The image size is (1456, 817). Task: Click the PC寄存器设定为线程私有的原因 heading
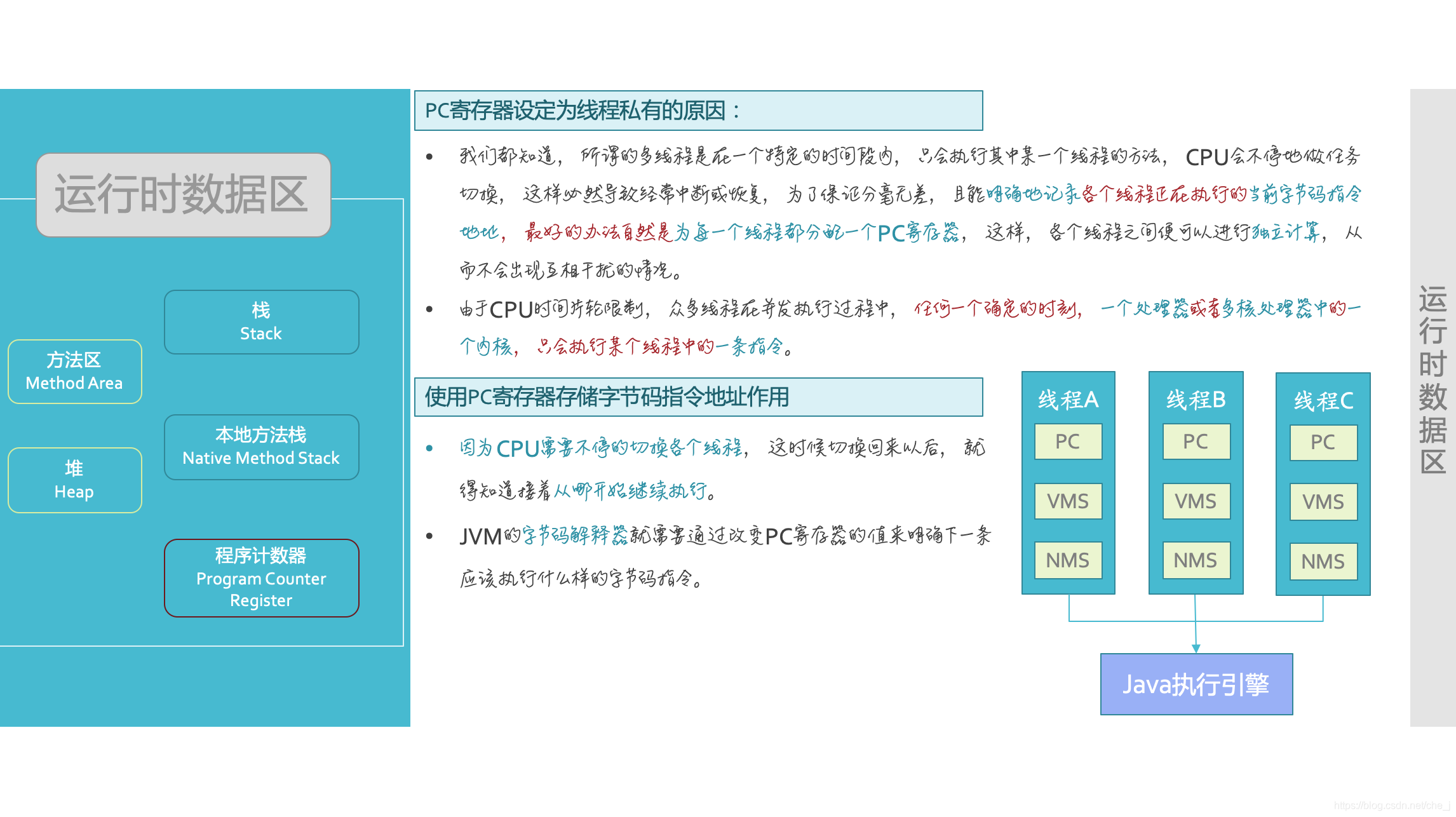coord(698,111)
